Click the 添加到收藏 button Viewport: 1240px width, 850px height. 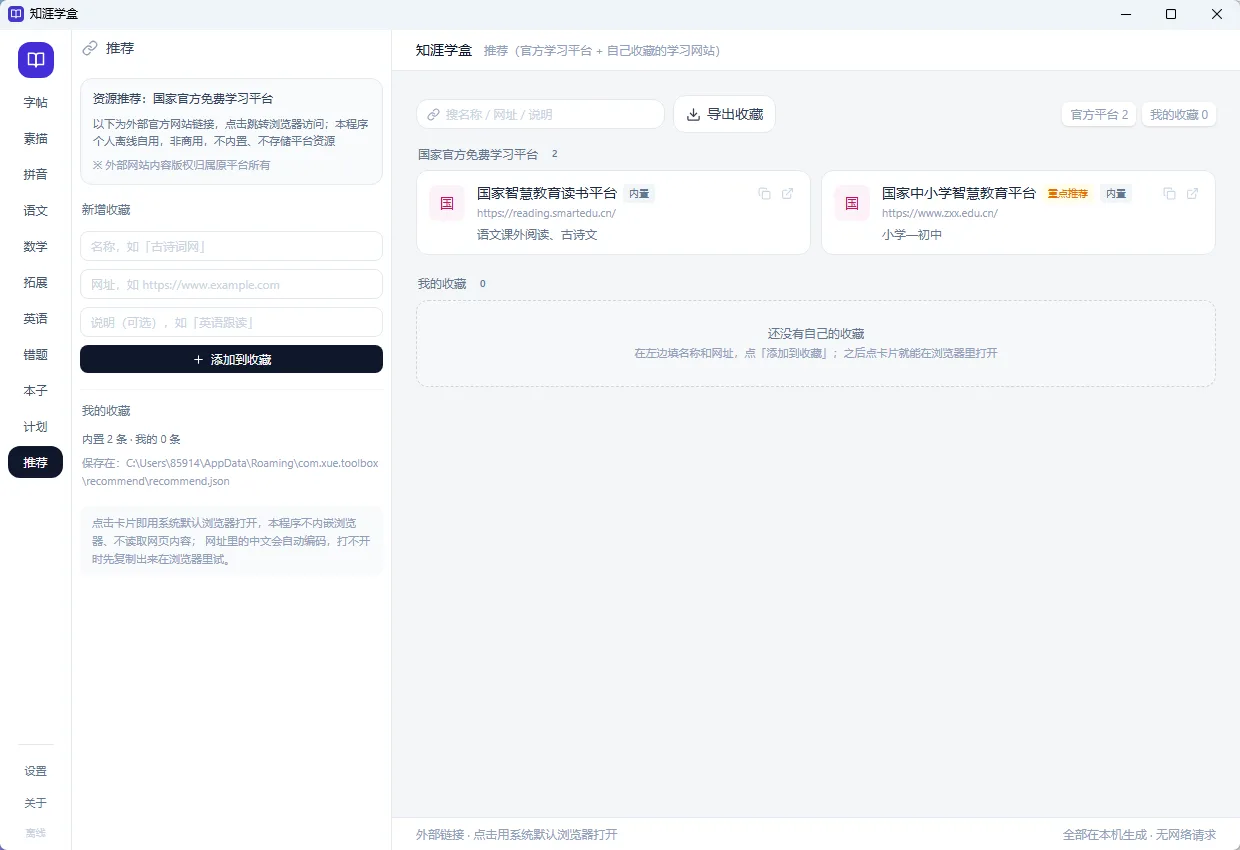(231, 359)
